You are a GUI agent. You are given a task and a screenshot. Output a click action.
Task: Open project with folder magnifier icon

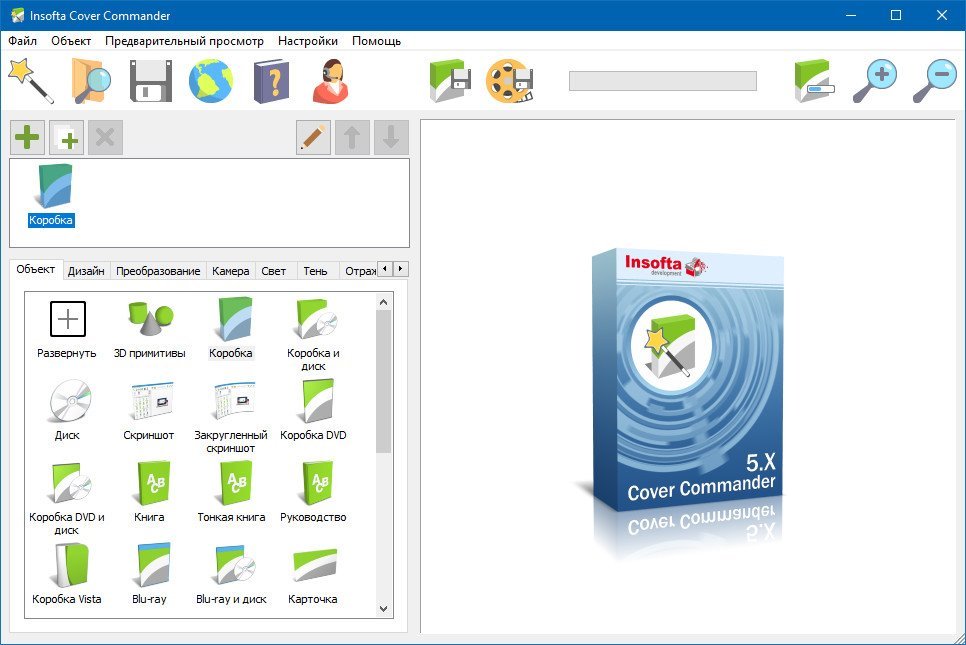point(91,80)
